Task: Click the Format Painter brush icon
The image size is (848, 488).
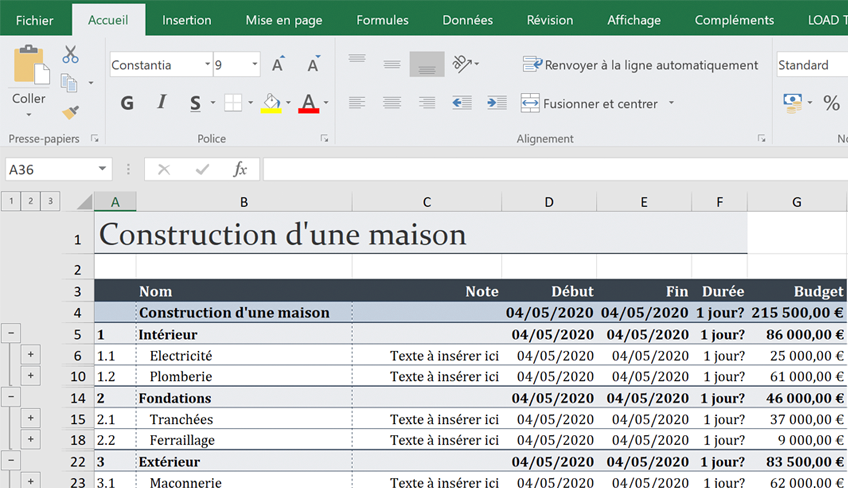Action: pos(70,112)
